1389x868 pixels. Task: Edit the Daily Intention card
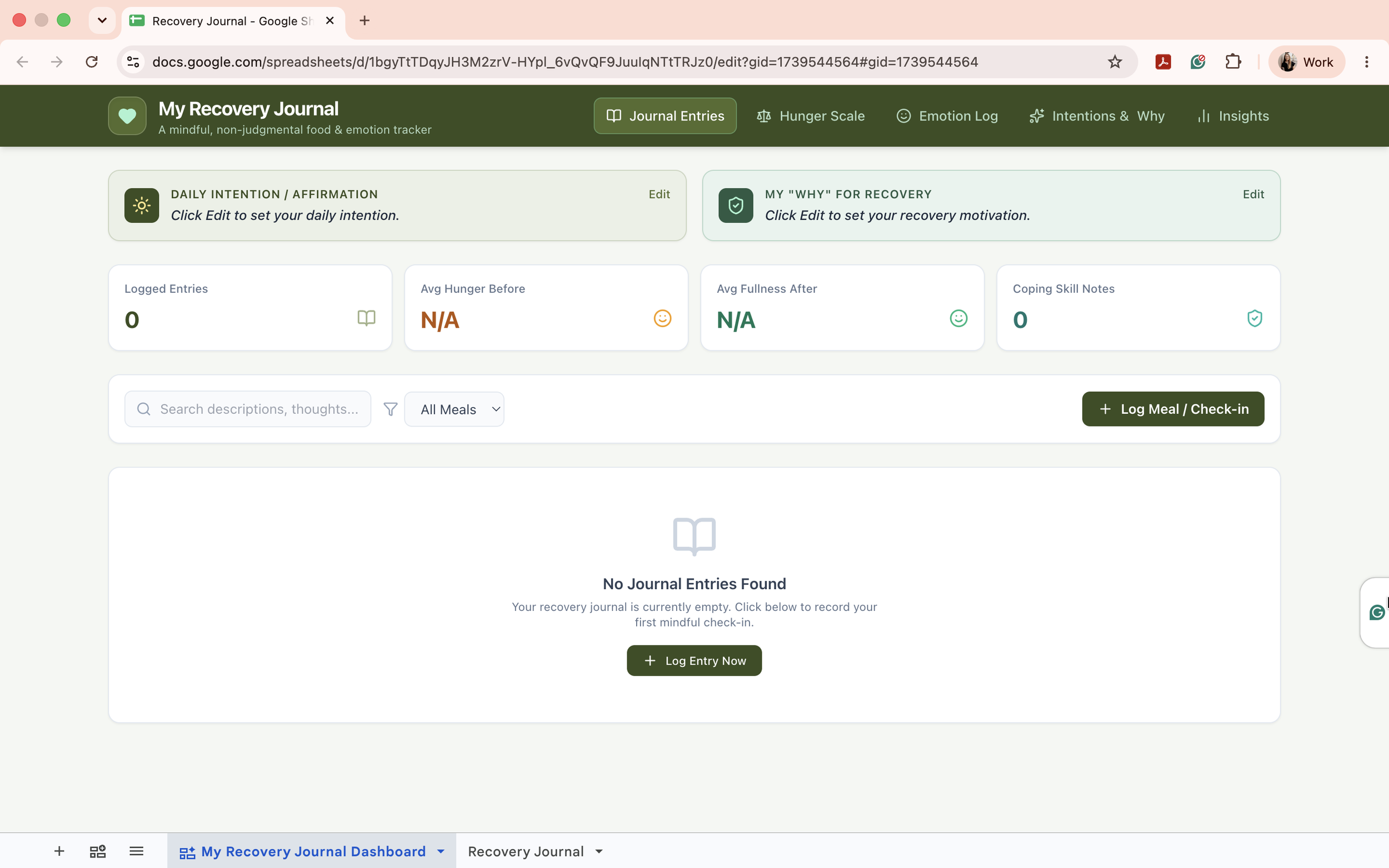tap(658, 194)
